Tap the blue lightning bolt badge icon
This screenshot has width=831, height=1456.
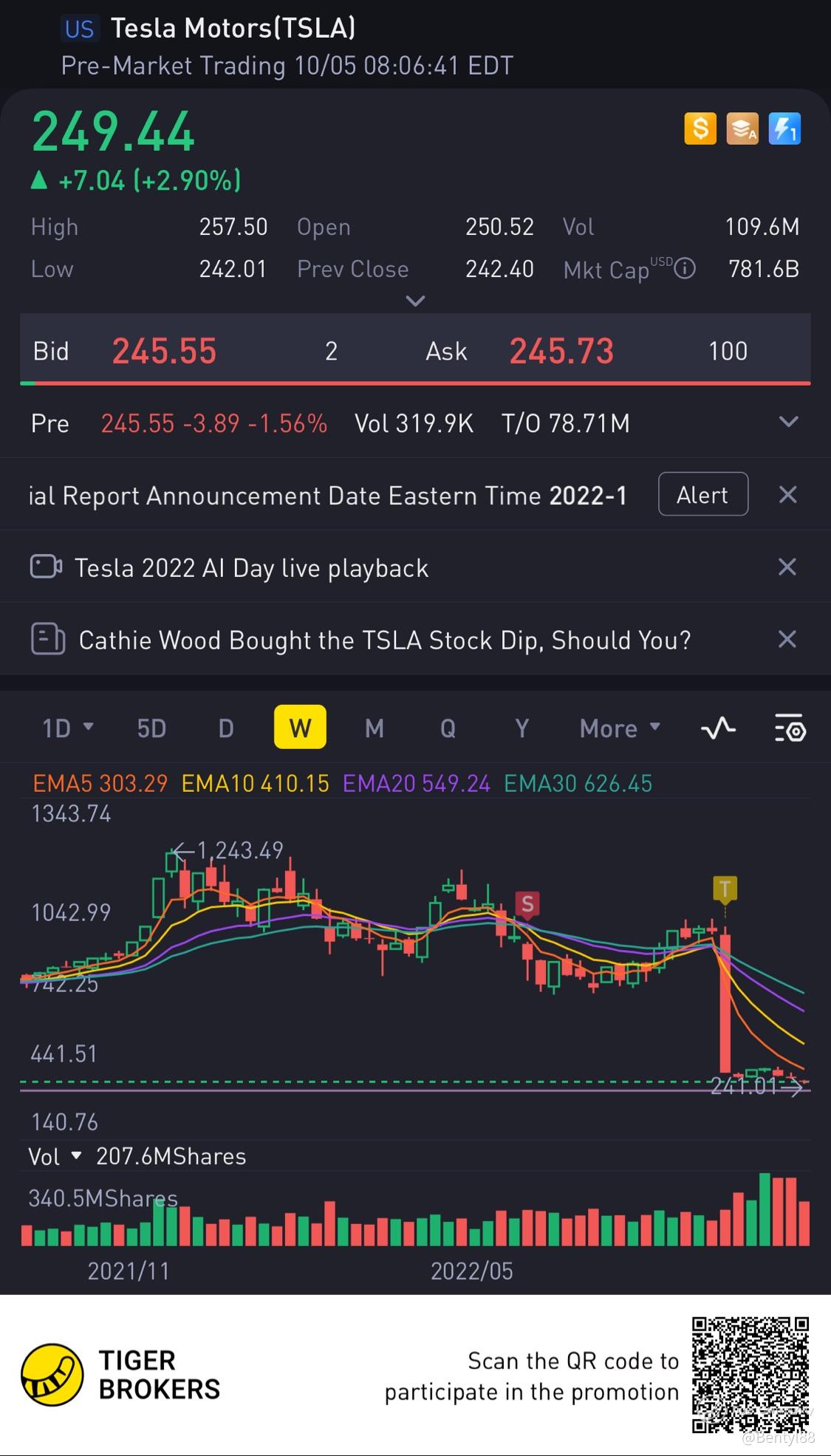click(x=784, y=129)
